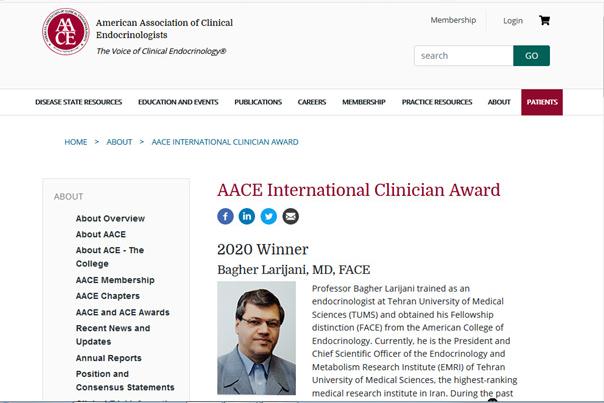Viewport: 604px width, 403px height.
Task: Open Education and Events menu
Action: [178, 102]
